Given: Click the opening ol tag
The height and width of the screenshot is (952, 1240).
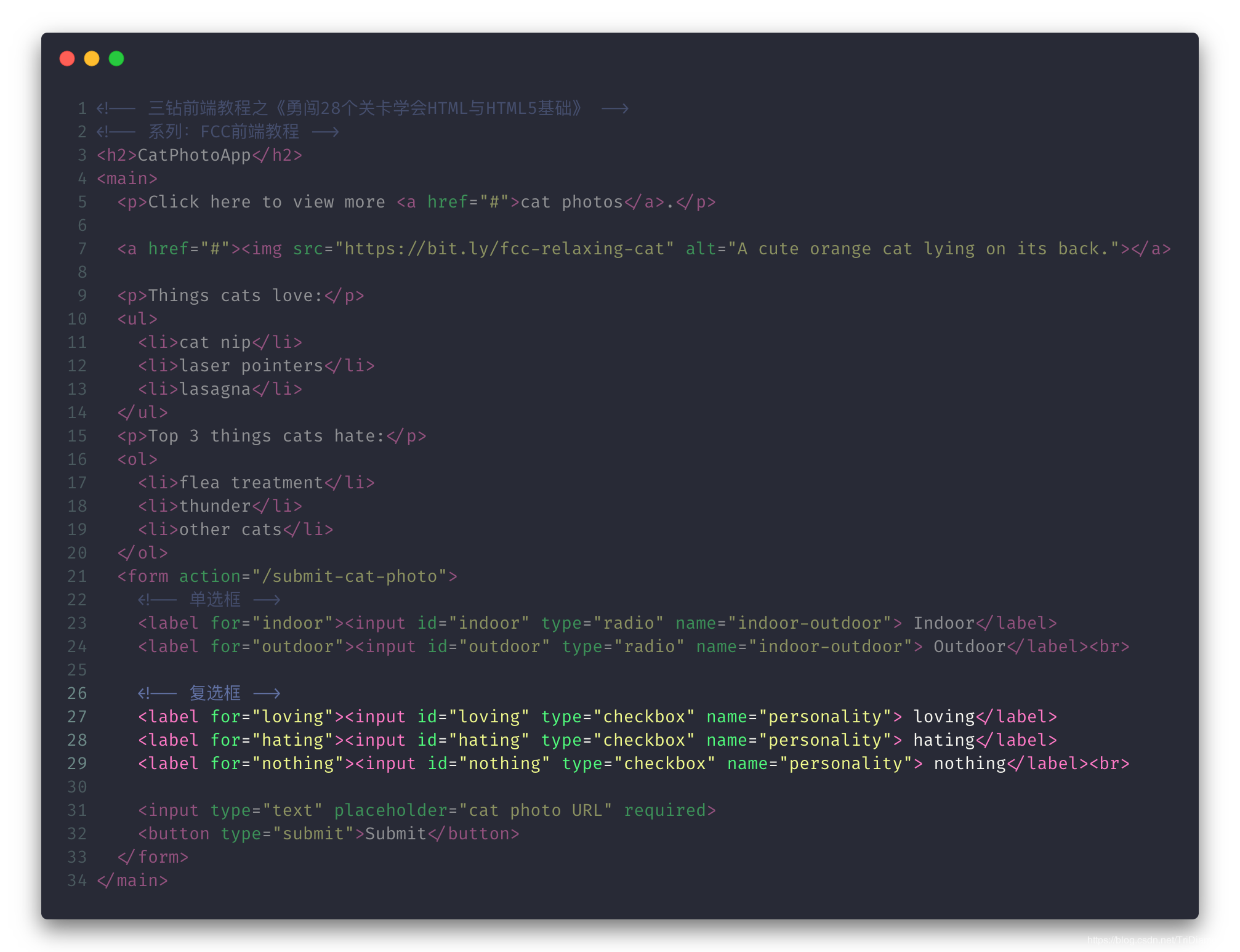Looking at the screenshot, I should pyautogui.click(x=137, y=459).
